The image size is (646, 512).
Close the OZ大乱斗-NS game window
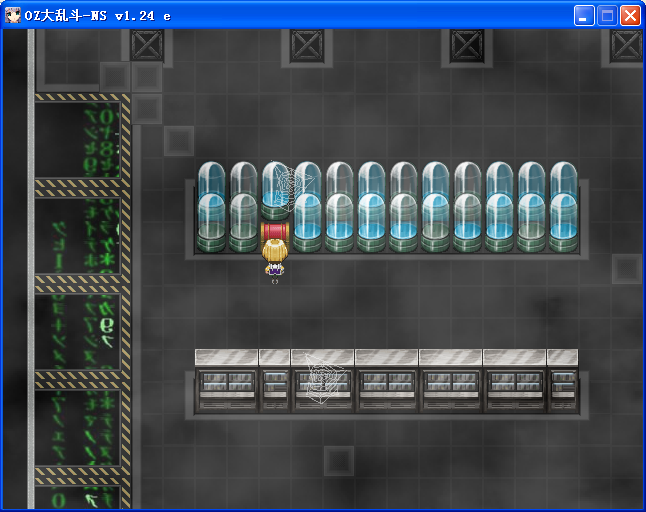coord(630,16)
